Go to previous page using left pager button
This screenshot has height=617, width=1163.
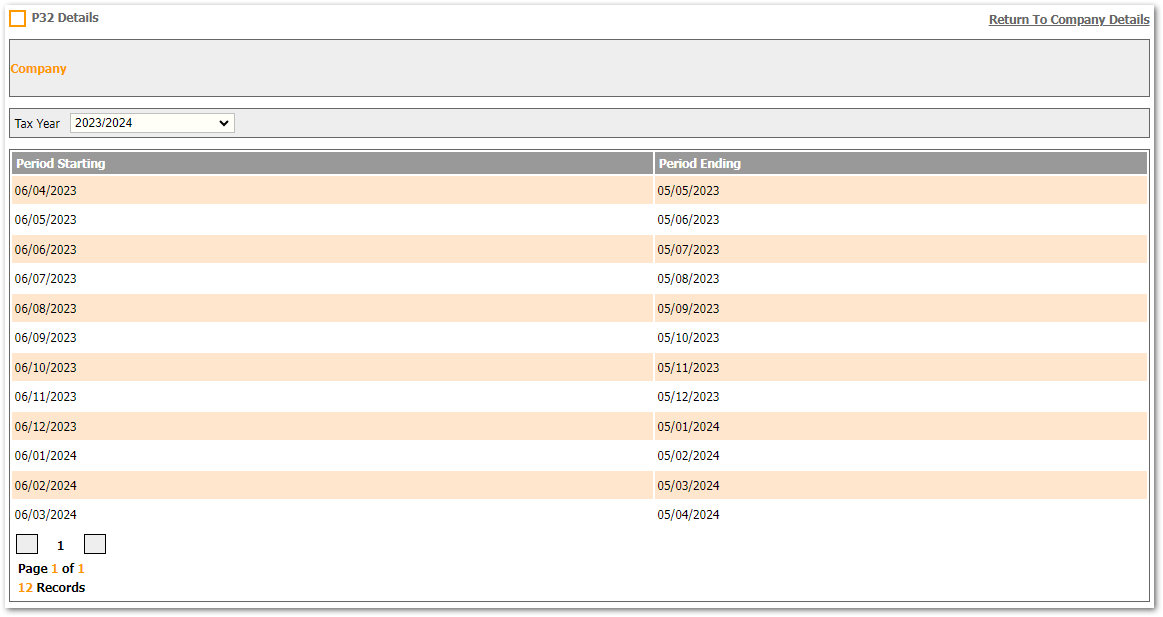(27, 544)
